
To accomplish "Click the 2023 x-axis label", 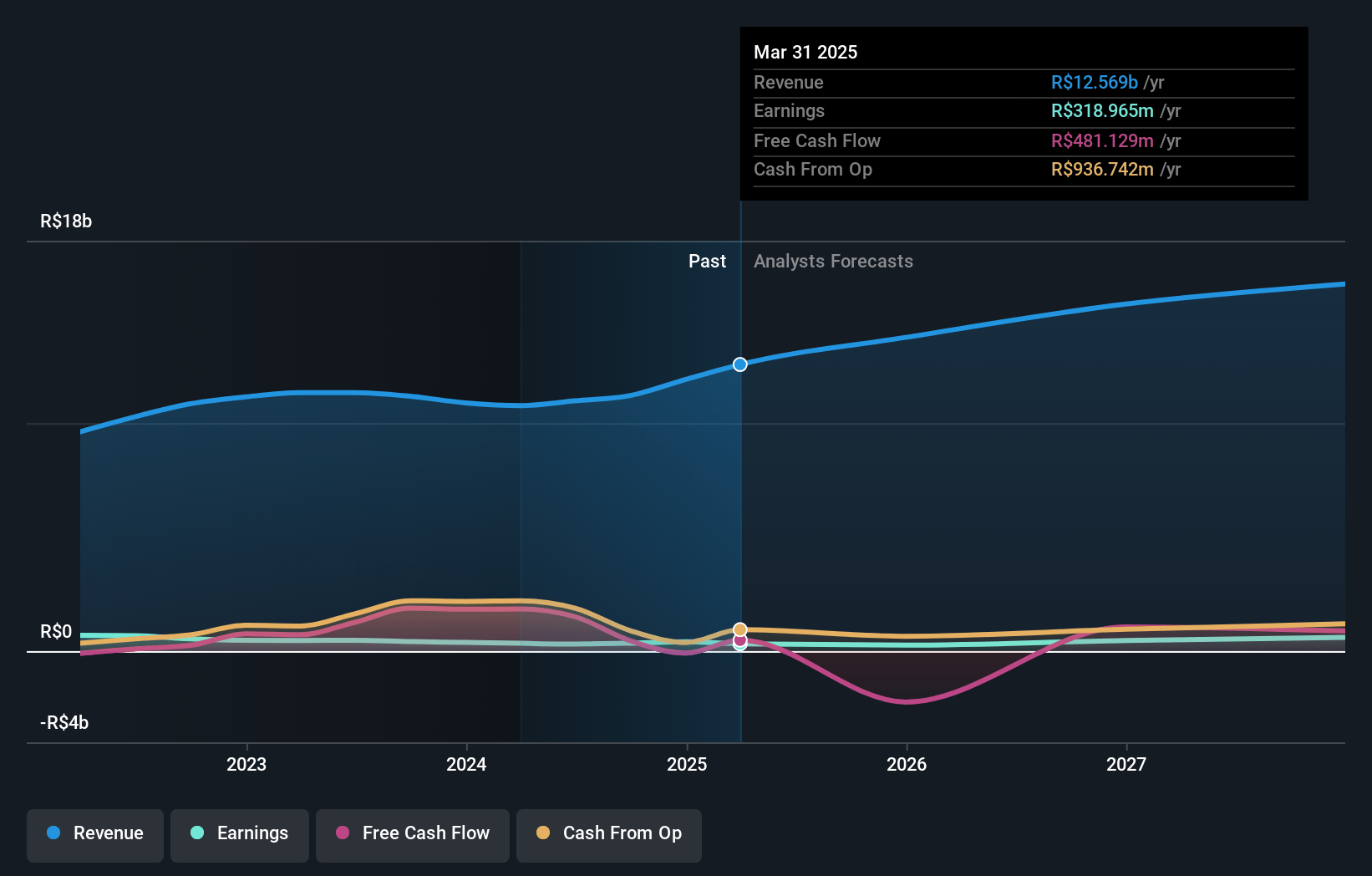I will pos(246,764).
